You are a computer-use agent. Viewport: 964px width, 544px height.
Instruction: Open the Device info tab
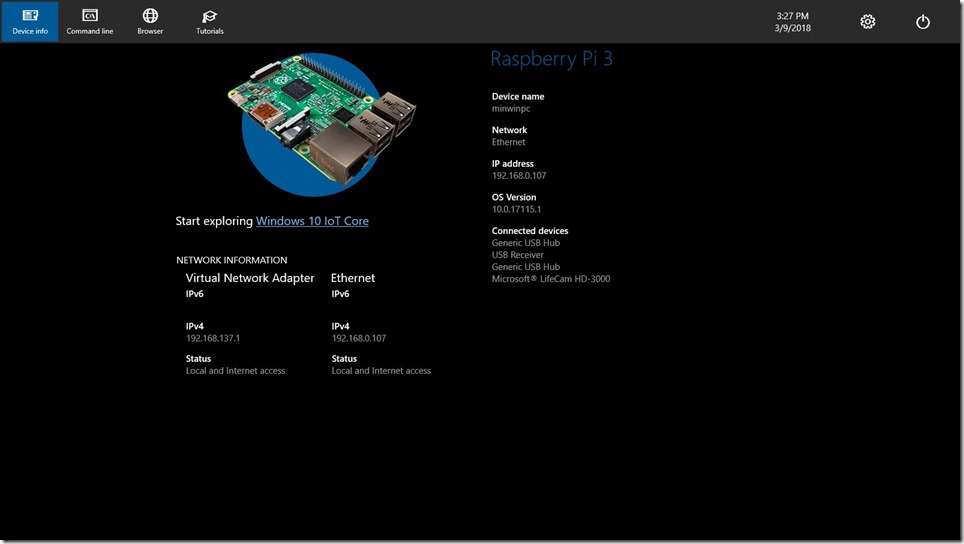pos(30,22)
